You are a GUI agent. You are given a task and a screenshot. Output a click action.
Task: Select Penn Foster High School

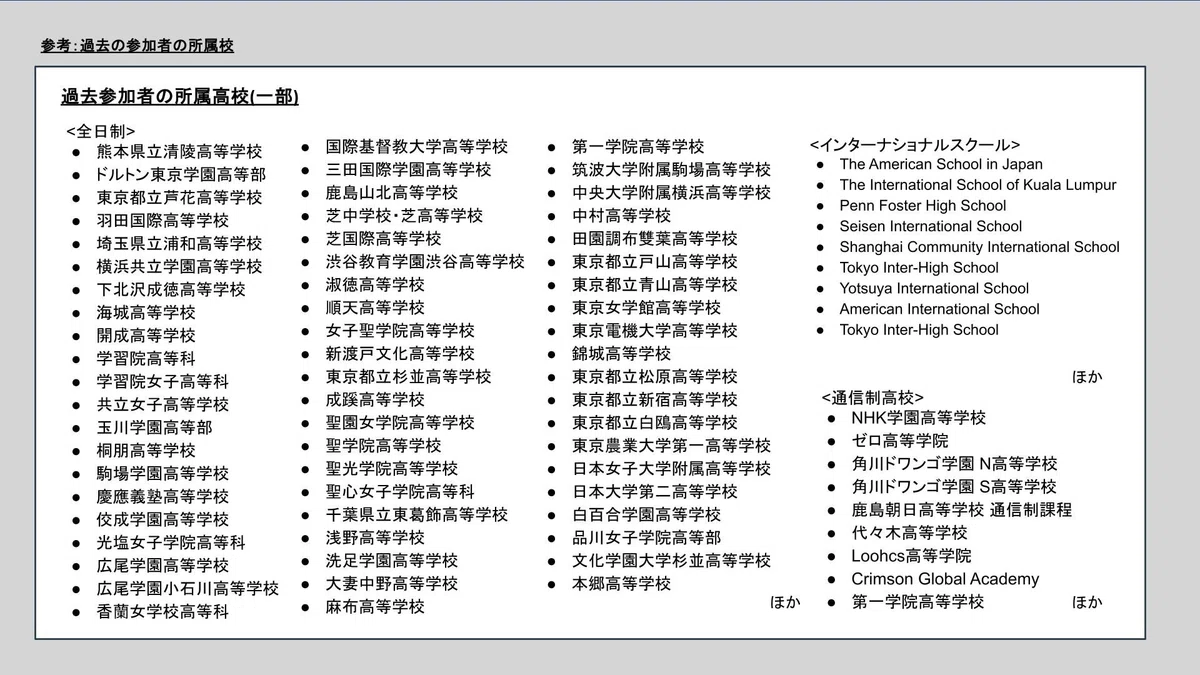pyautogui.click(x=923, y=206)
